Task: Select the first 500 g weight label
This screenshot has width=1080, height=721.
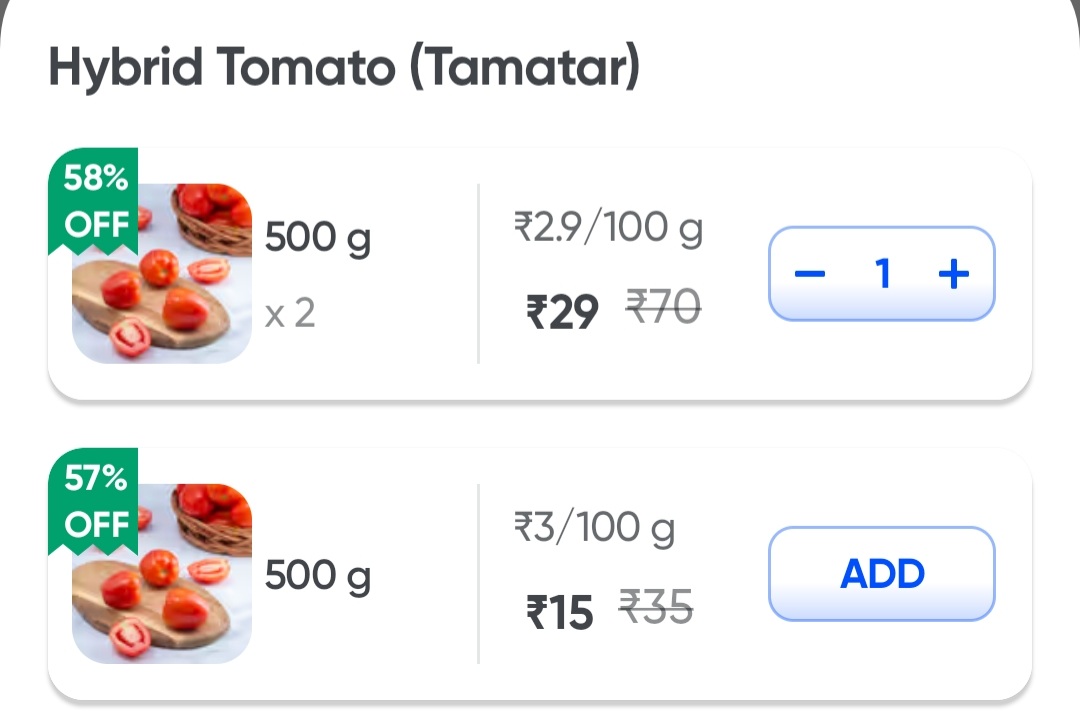Action: [x=318, y=237]
